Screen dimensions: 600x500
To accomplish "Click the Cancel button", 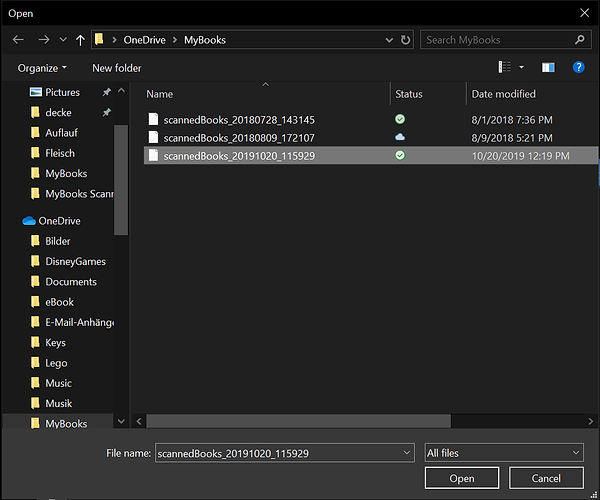I will pyautogui.click(x=546, y=478).
